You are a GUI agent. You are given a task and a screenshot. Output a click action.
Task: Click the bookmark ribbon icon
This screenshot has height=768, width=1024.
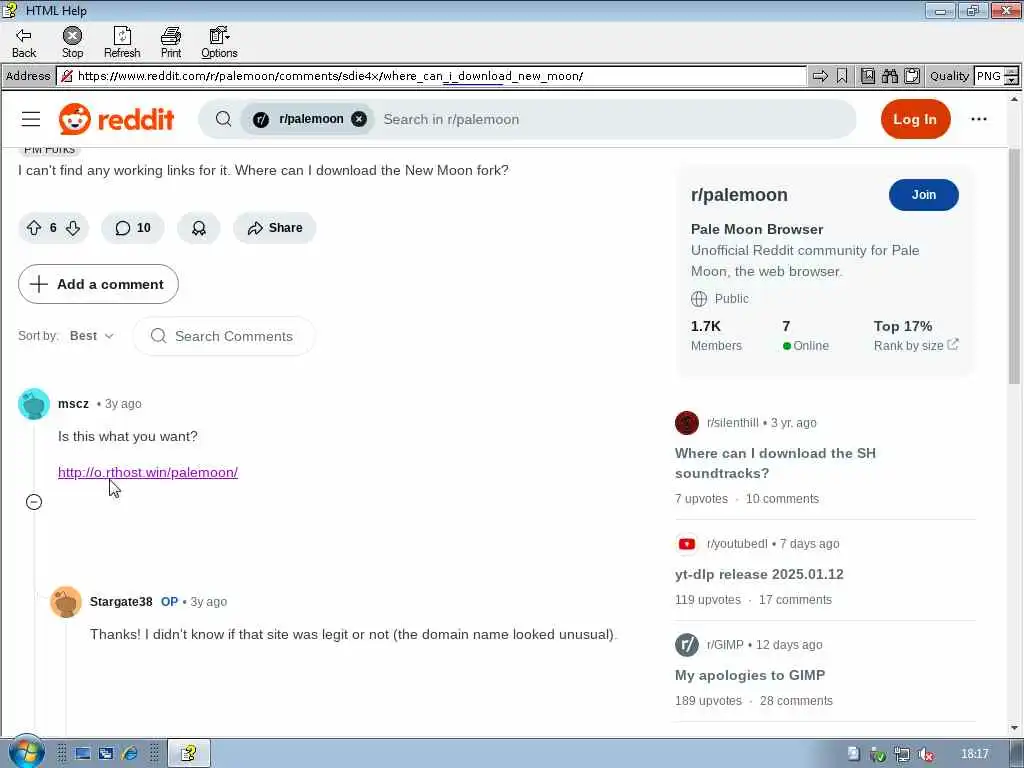tap(842, 76)
